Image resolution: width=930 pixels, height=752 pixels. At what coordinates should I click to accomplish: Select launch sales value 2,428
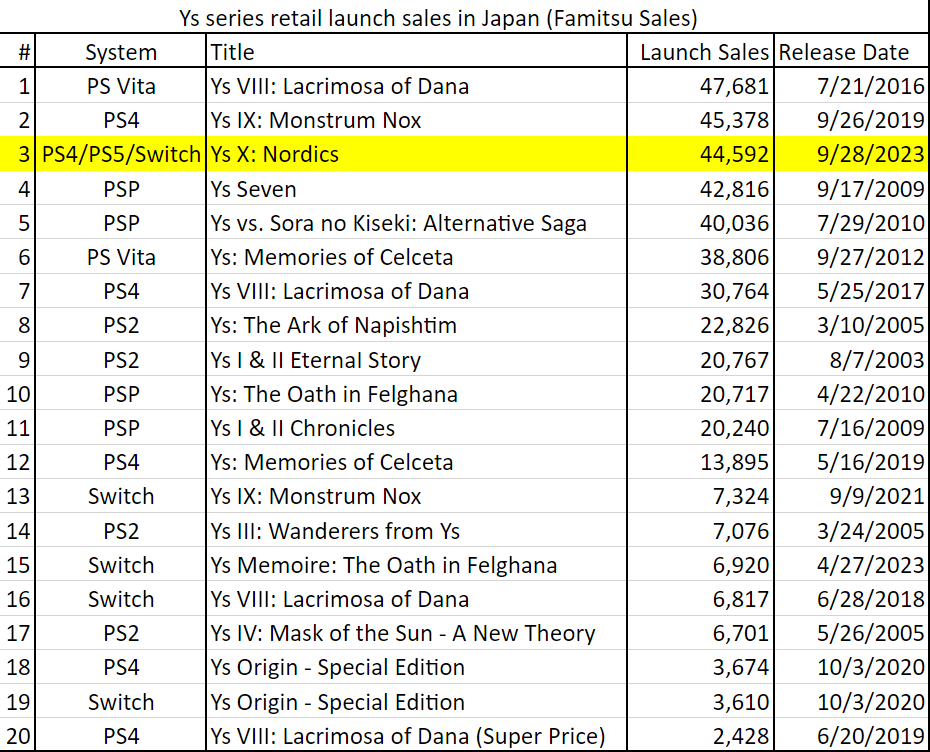click(x=741, y=736)
